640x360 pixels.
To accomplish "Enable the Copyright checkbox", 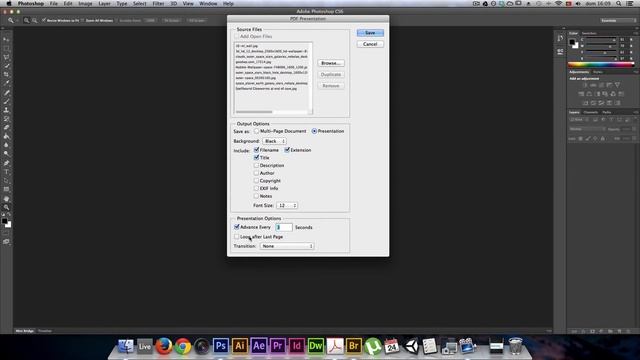I will coord(256,180).
